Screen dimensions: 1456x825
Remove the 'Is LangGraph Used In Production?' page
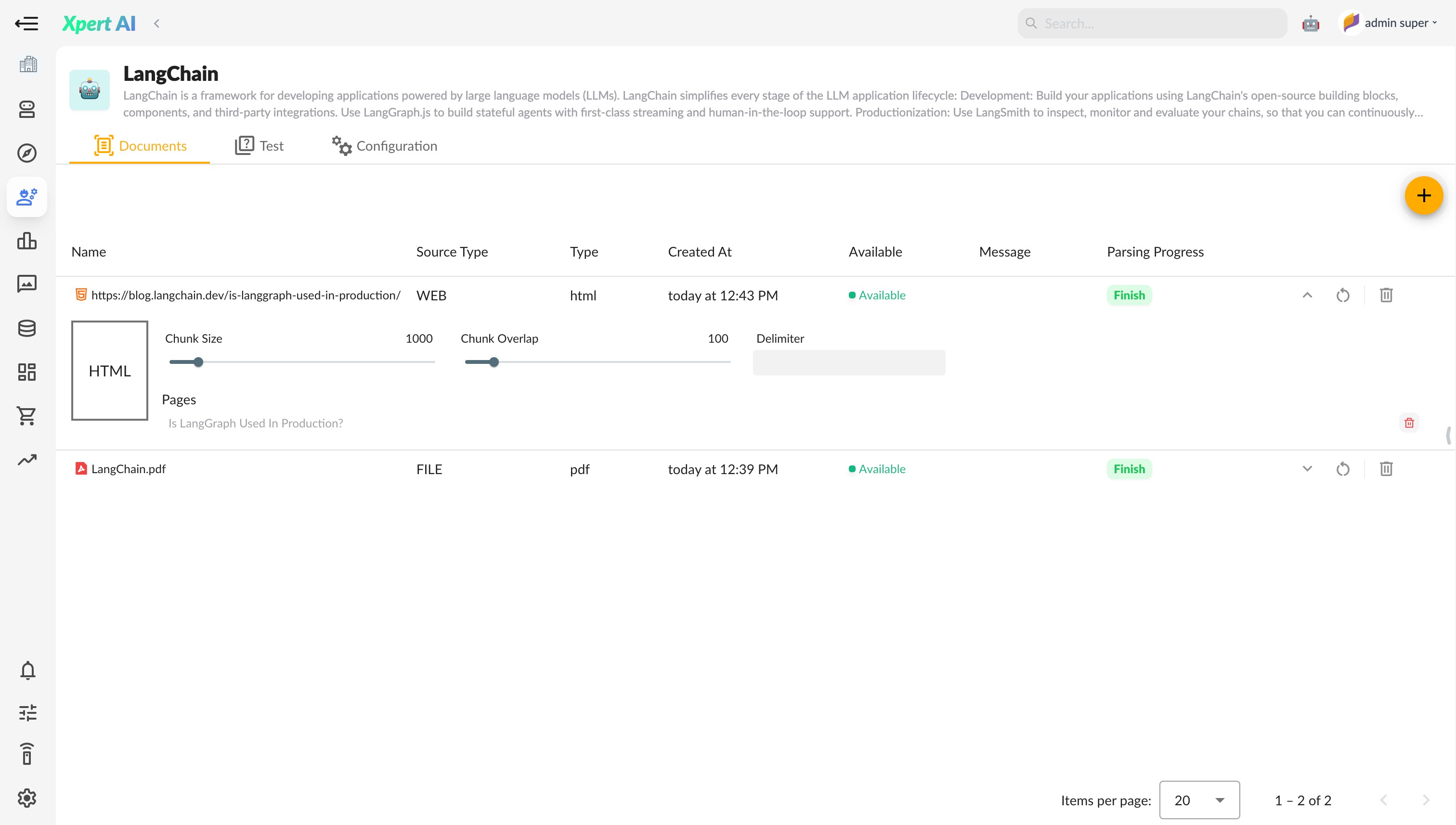pos(1409,423)
